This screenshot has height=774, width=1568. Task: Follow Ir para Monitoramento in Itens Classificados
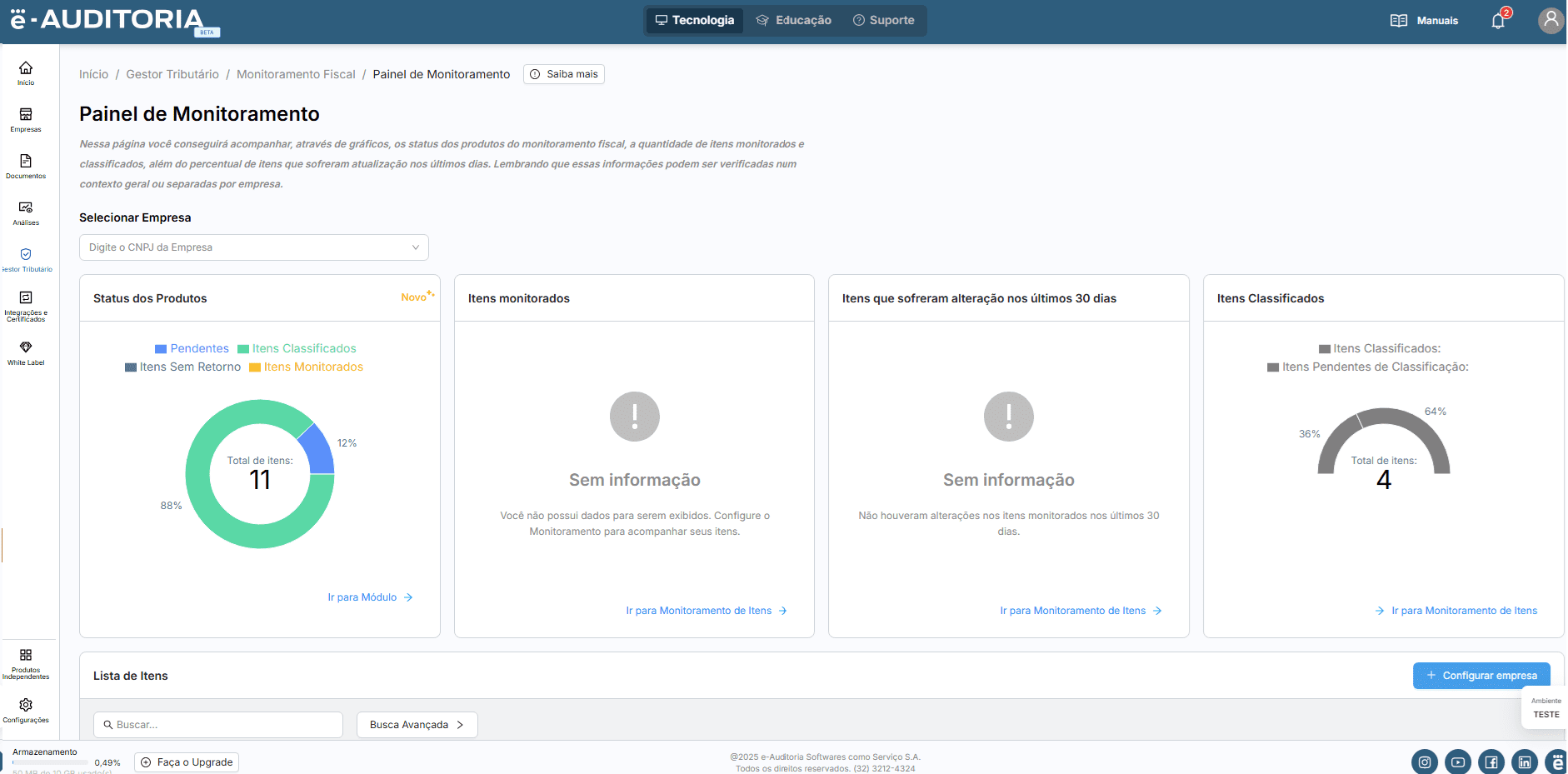1456,611
